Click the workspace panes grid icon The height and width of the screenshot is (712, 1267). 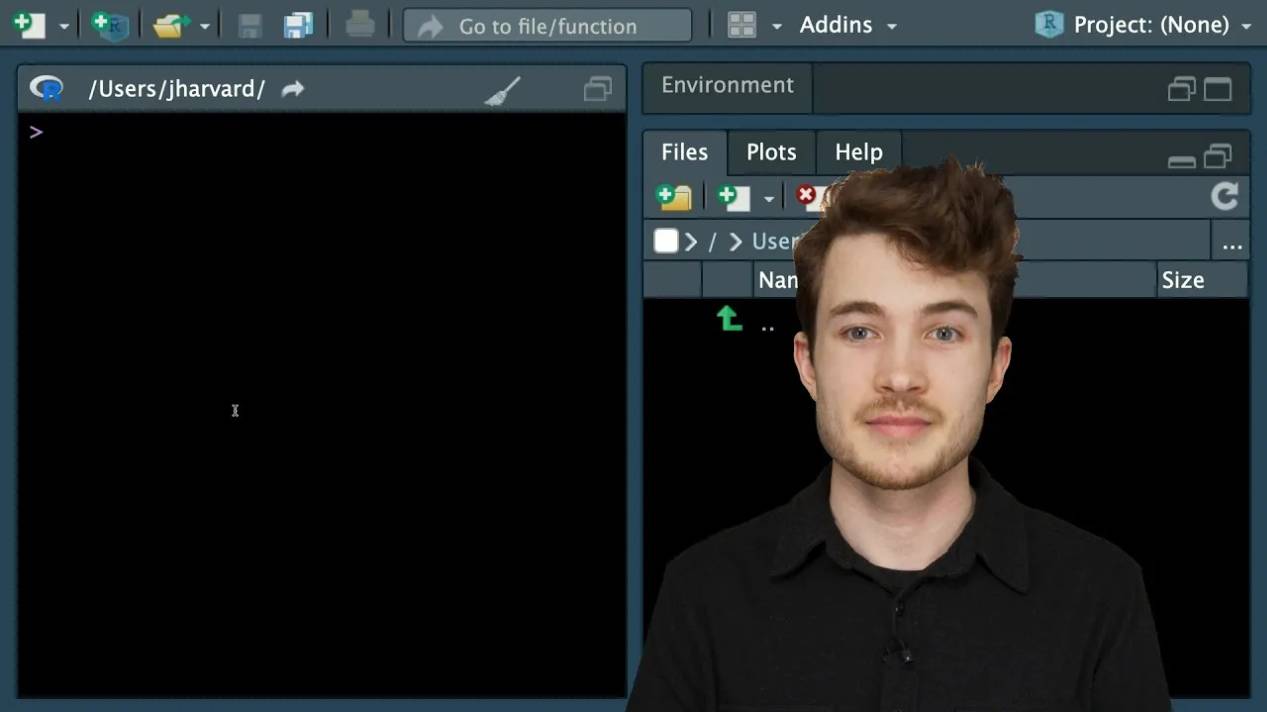tap(741, 25)
